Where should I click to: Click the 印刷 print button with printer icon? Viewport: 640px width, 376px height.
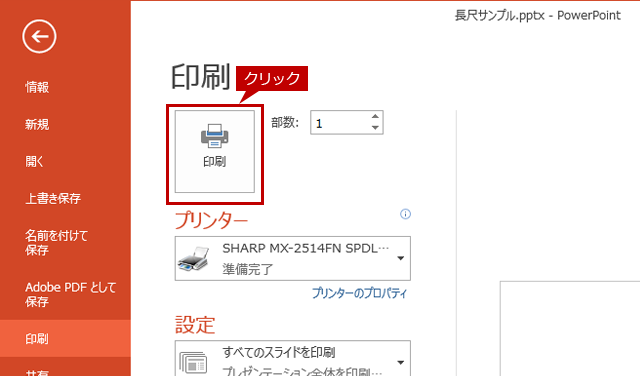coord(215,151)
